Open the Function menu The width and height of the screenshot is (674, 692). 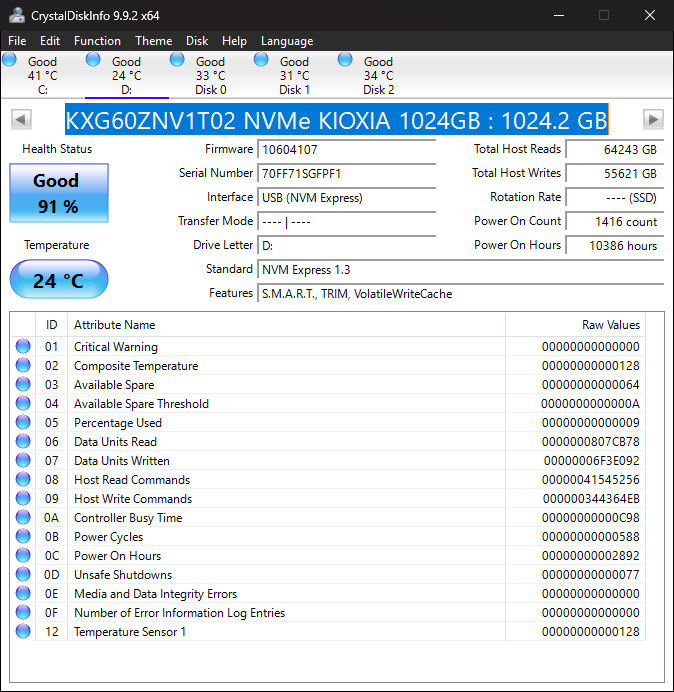(97, 41)
